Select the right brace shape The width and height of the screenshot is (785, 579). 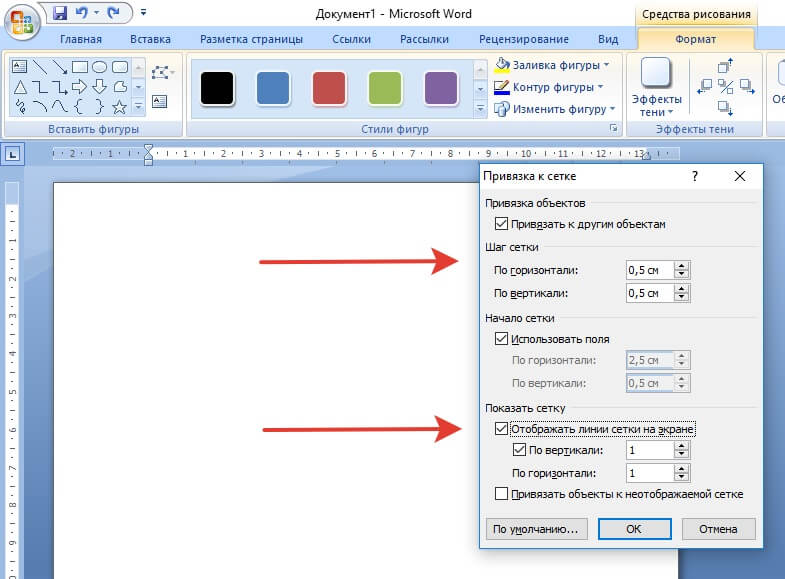100,106
